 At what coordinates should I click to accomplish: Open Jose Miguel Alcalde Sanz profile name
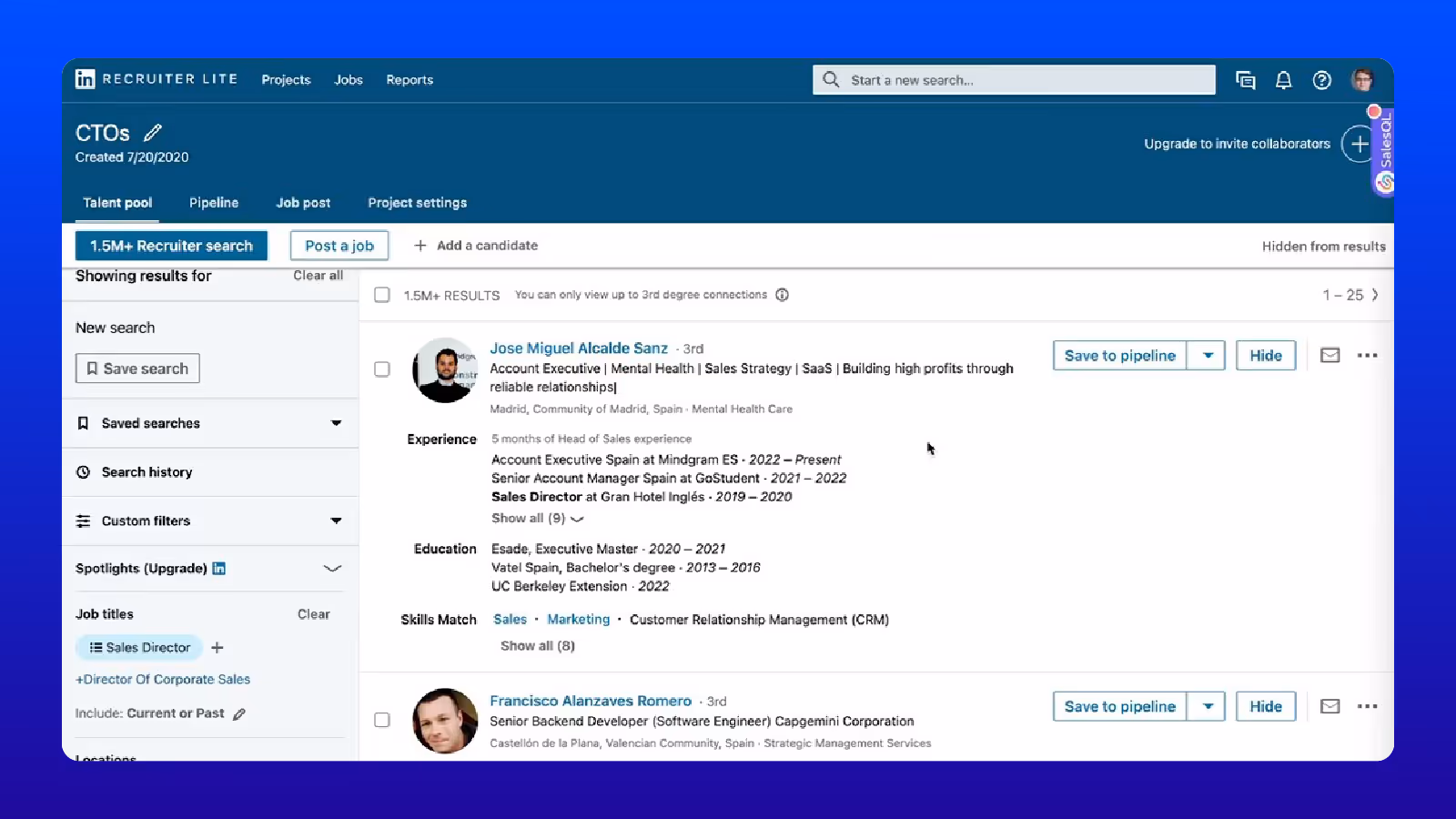tap(579, 349)
